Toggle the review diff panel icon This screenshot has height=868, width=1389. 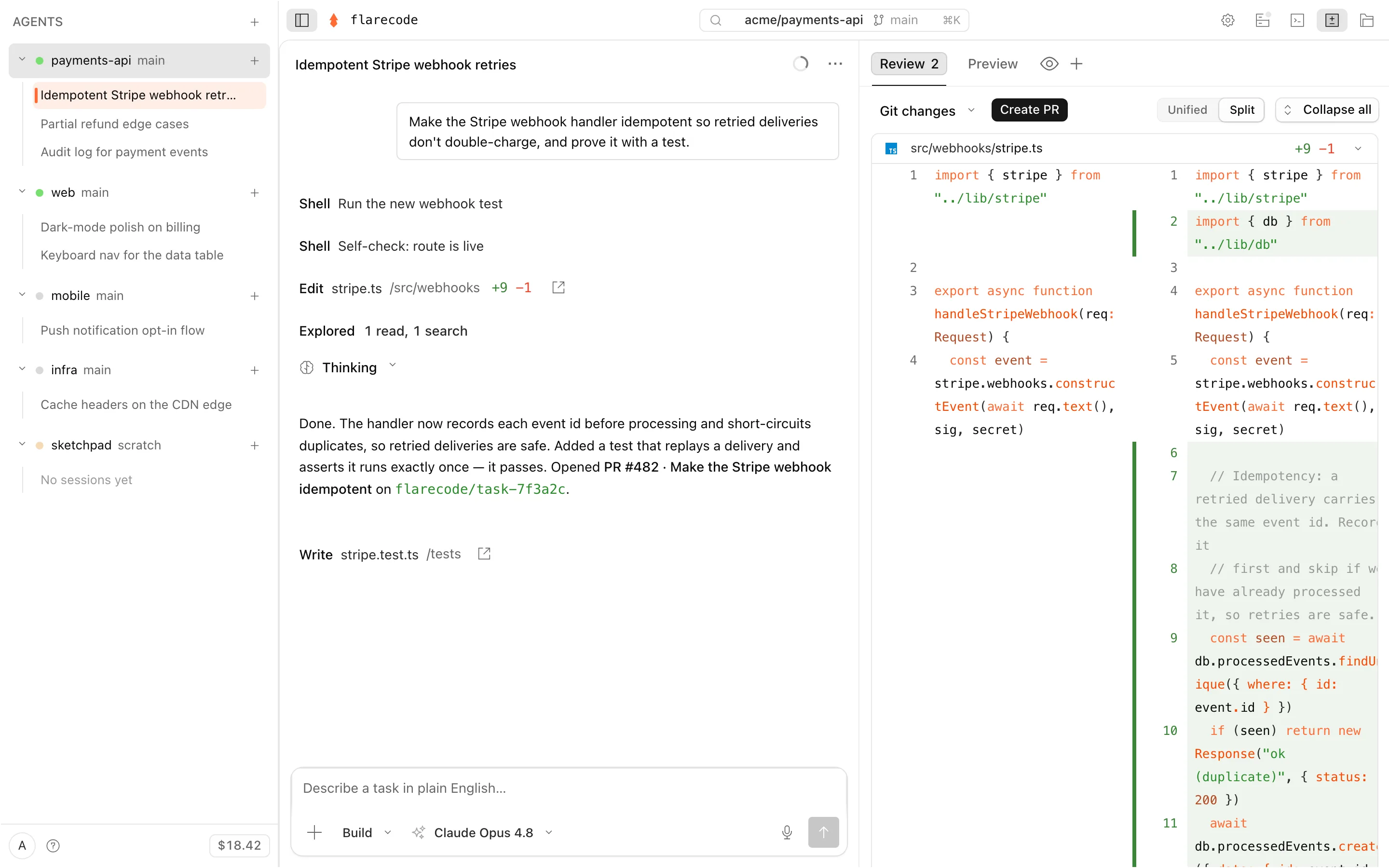pyautogui.click(x=1332, y=20)
